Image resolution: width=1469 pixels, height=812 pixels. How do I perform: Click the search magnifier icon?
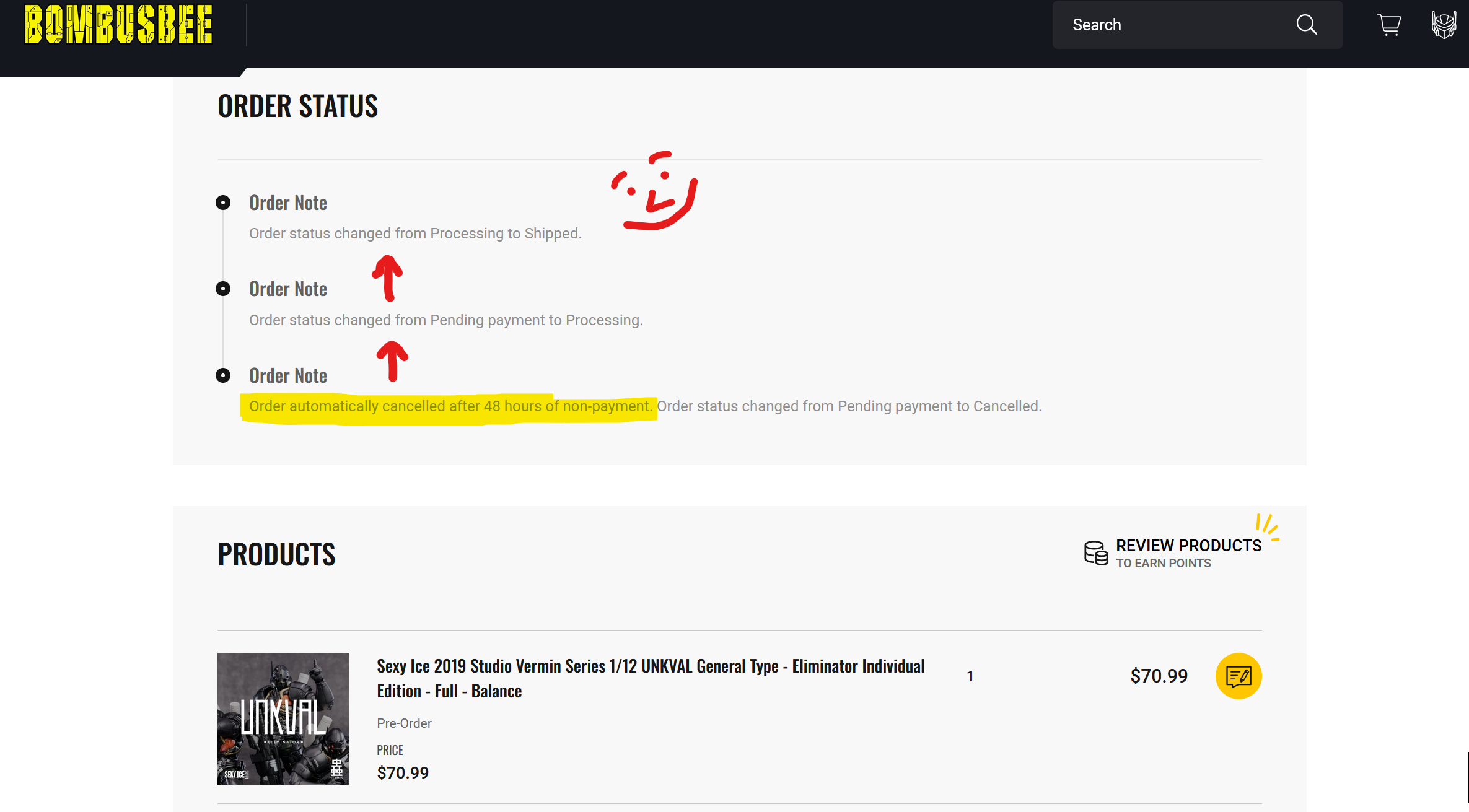point(1307,25)
